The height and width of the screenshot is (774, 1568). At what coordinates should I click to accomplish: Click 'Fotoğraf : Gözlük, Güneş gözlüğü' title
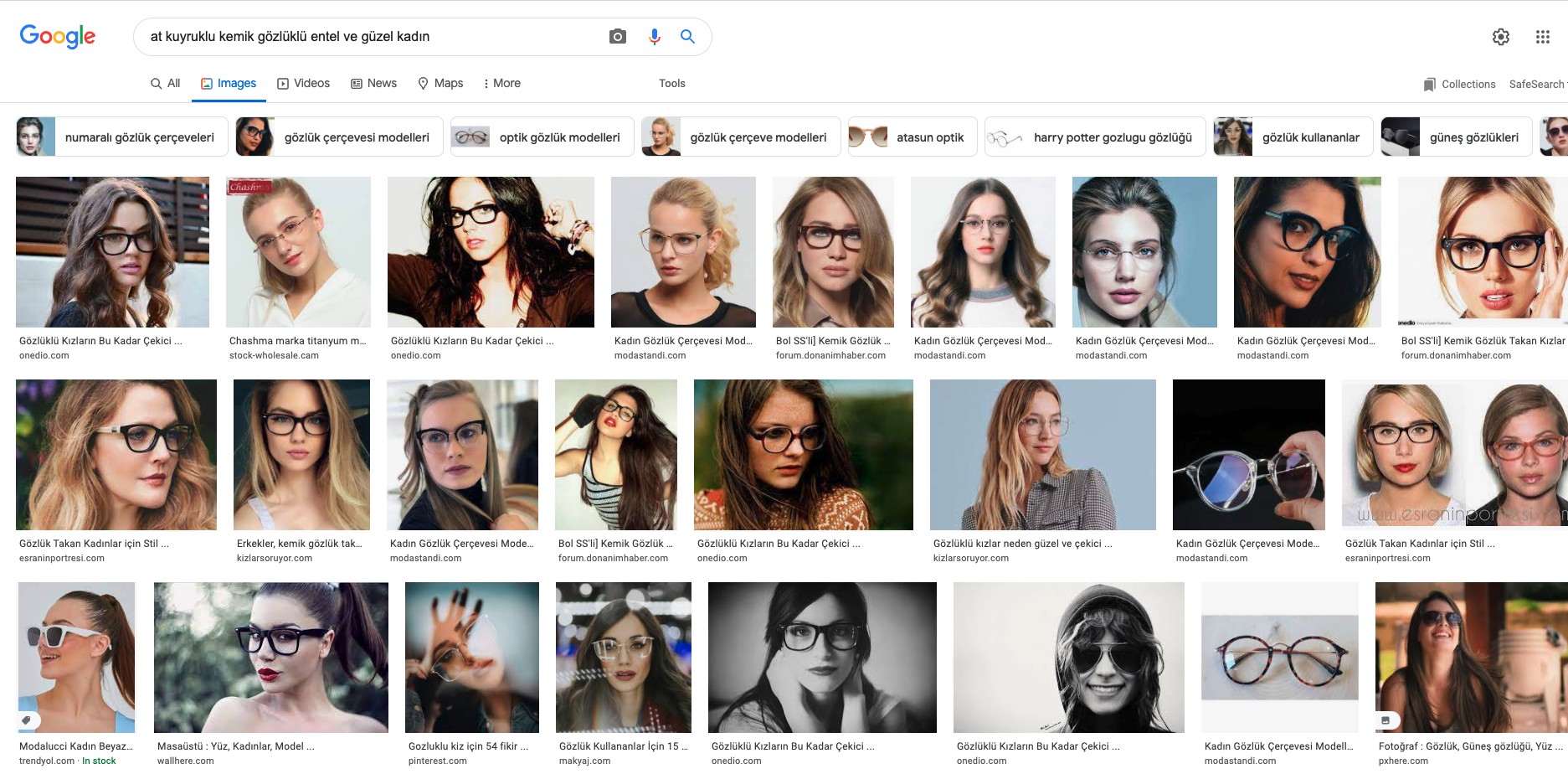click(x=1471, y=746)
